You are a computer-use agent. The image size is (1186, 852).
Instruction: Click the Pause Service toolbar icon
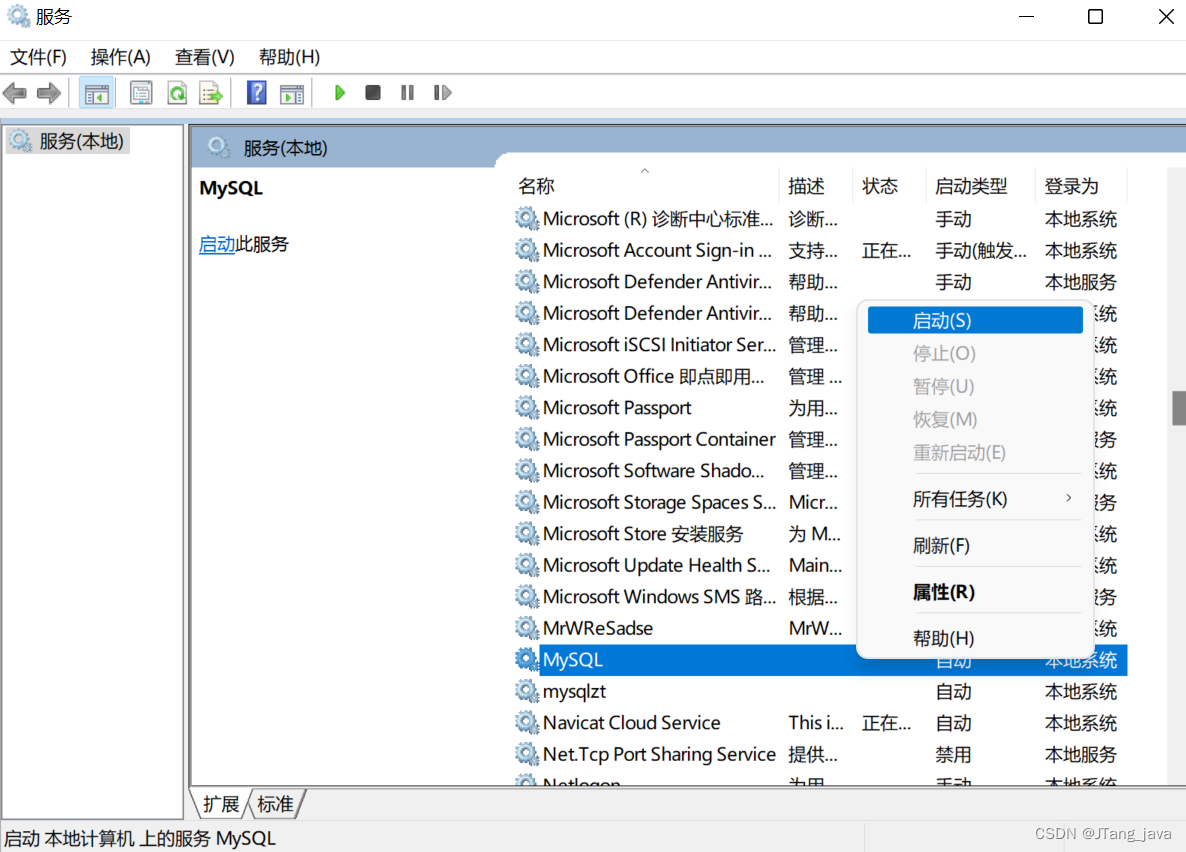tap(407, 92)
